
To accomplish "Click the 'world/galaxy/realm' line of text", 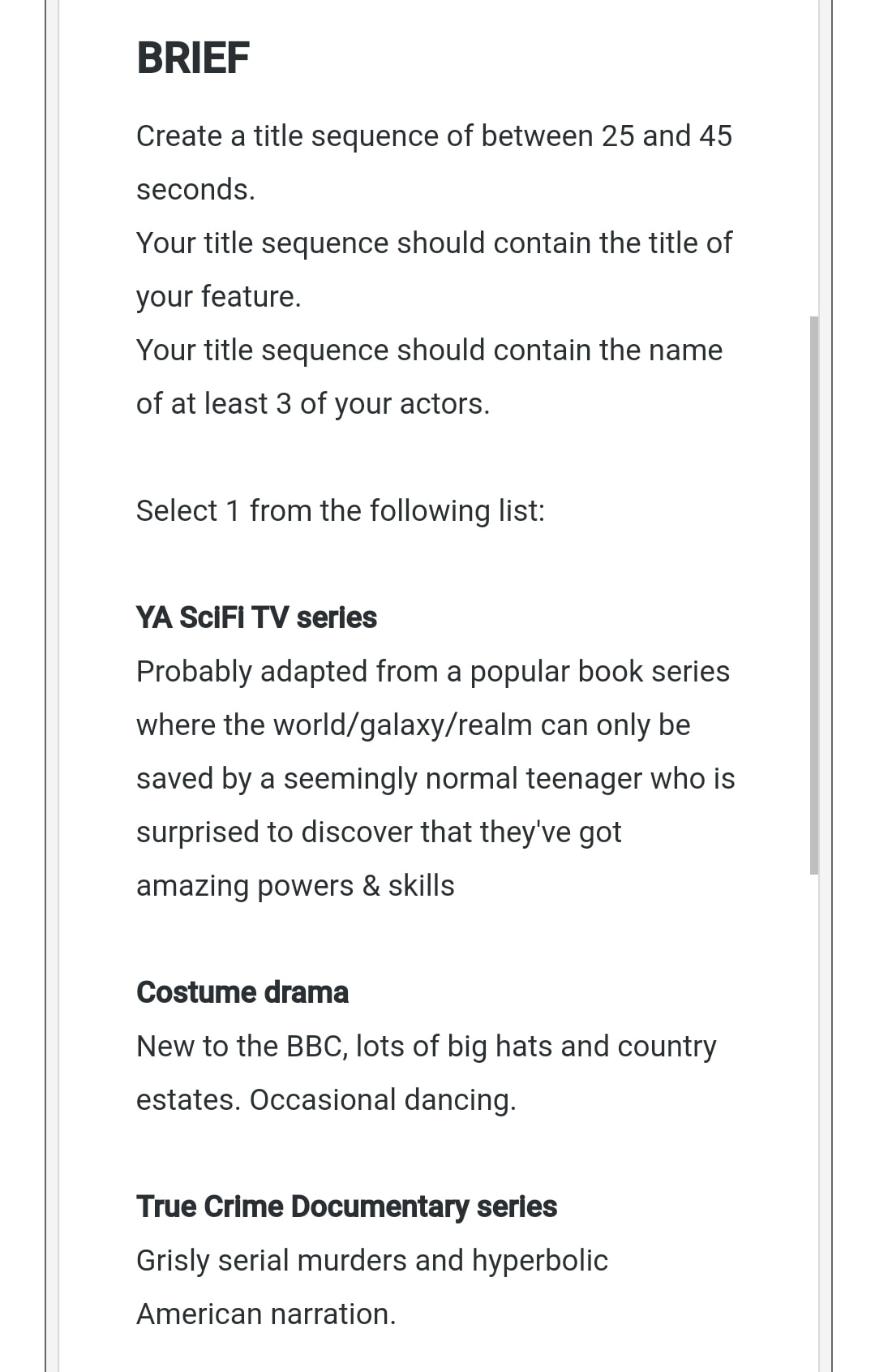I will (413, 725).
